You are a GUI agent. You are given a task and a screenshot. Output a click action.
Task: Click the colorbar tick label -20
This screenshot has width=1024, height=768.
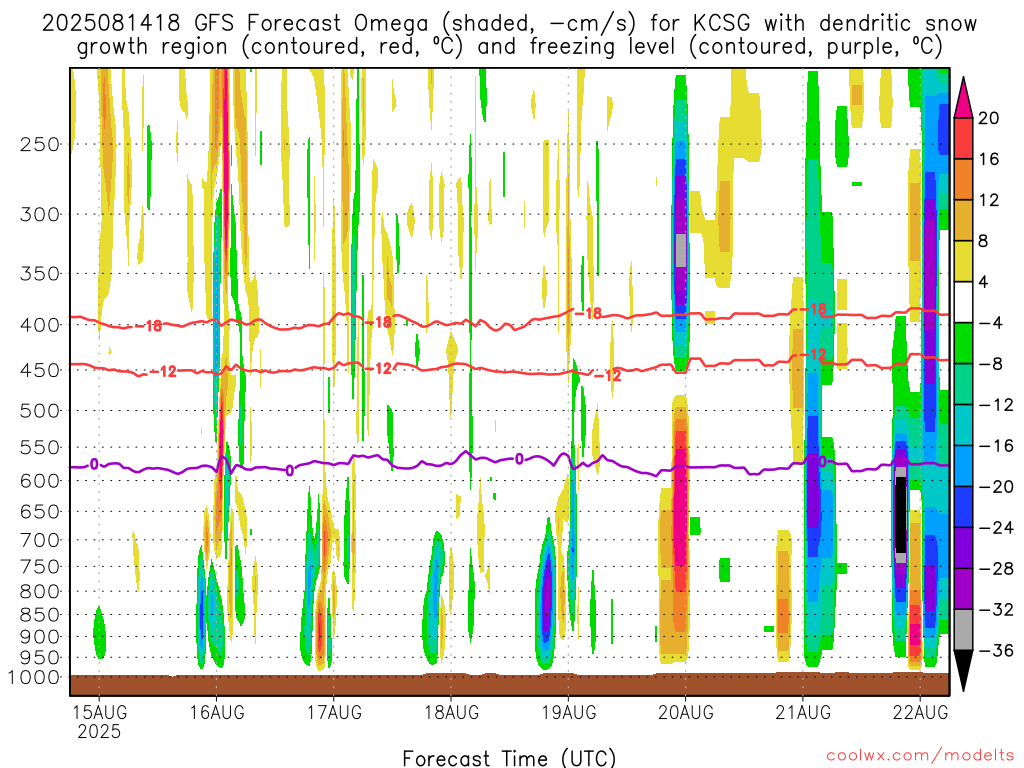tap(996, 487)
